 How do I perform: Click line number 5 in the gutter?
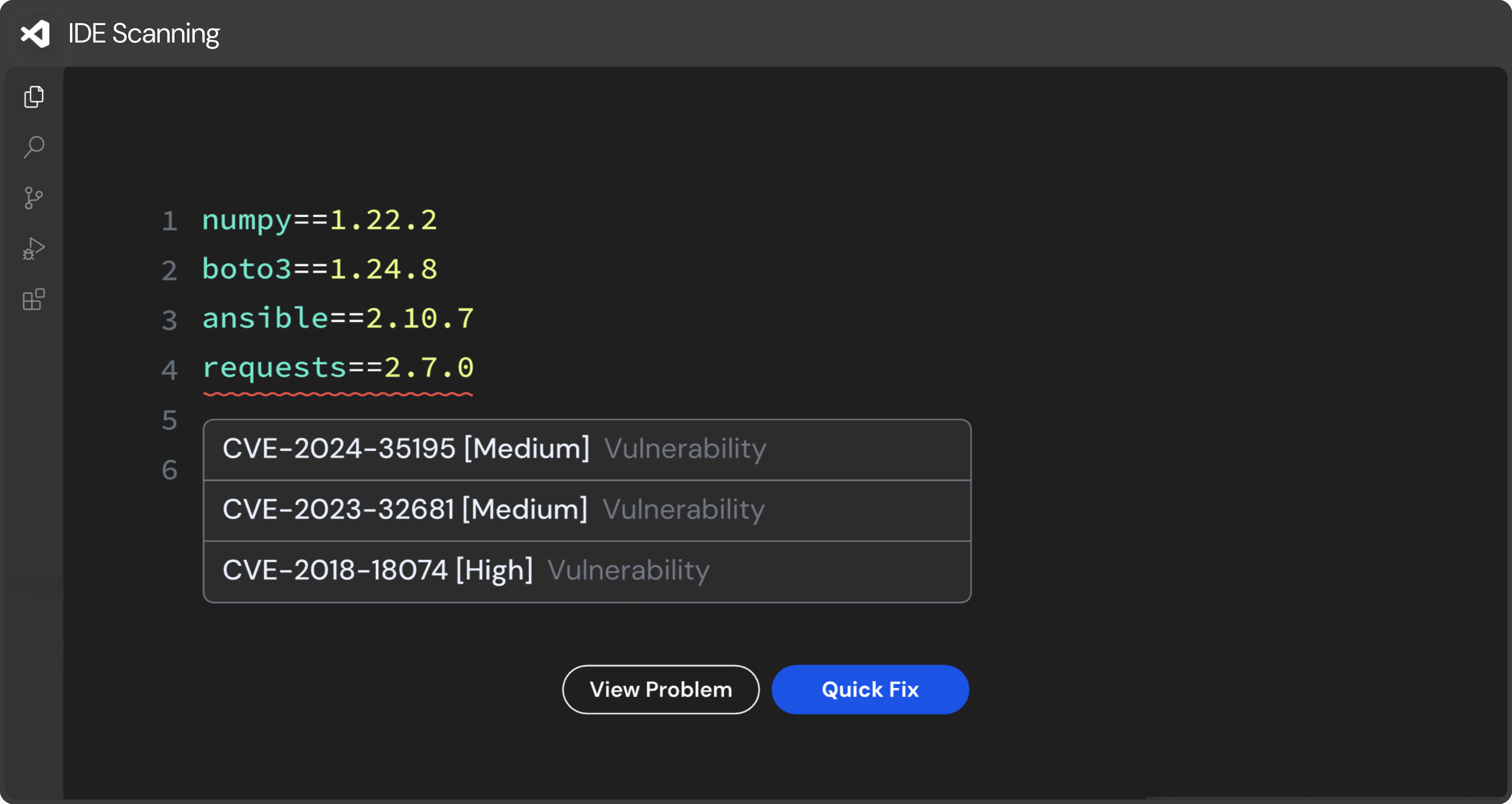point(170,420)
